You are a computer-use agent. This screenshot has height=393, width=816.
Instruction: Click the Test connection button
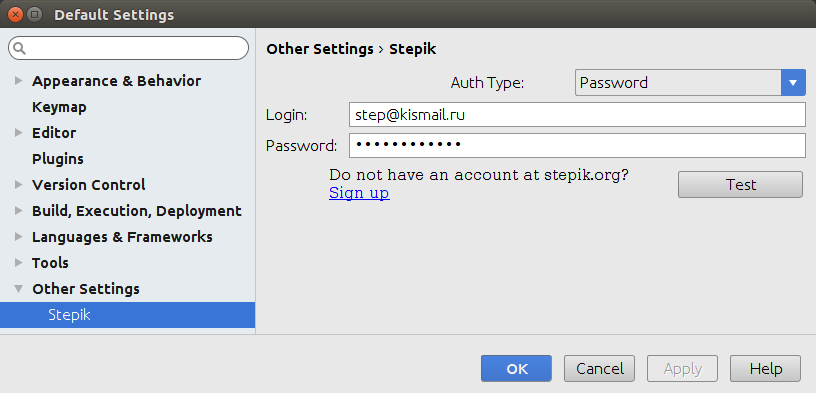(x=740, y=185)
